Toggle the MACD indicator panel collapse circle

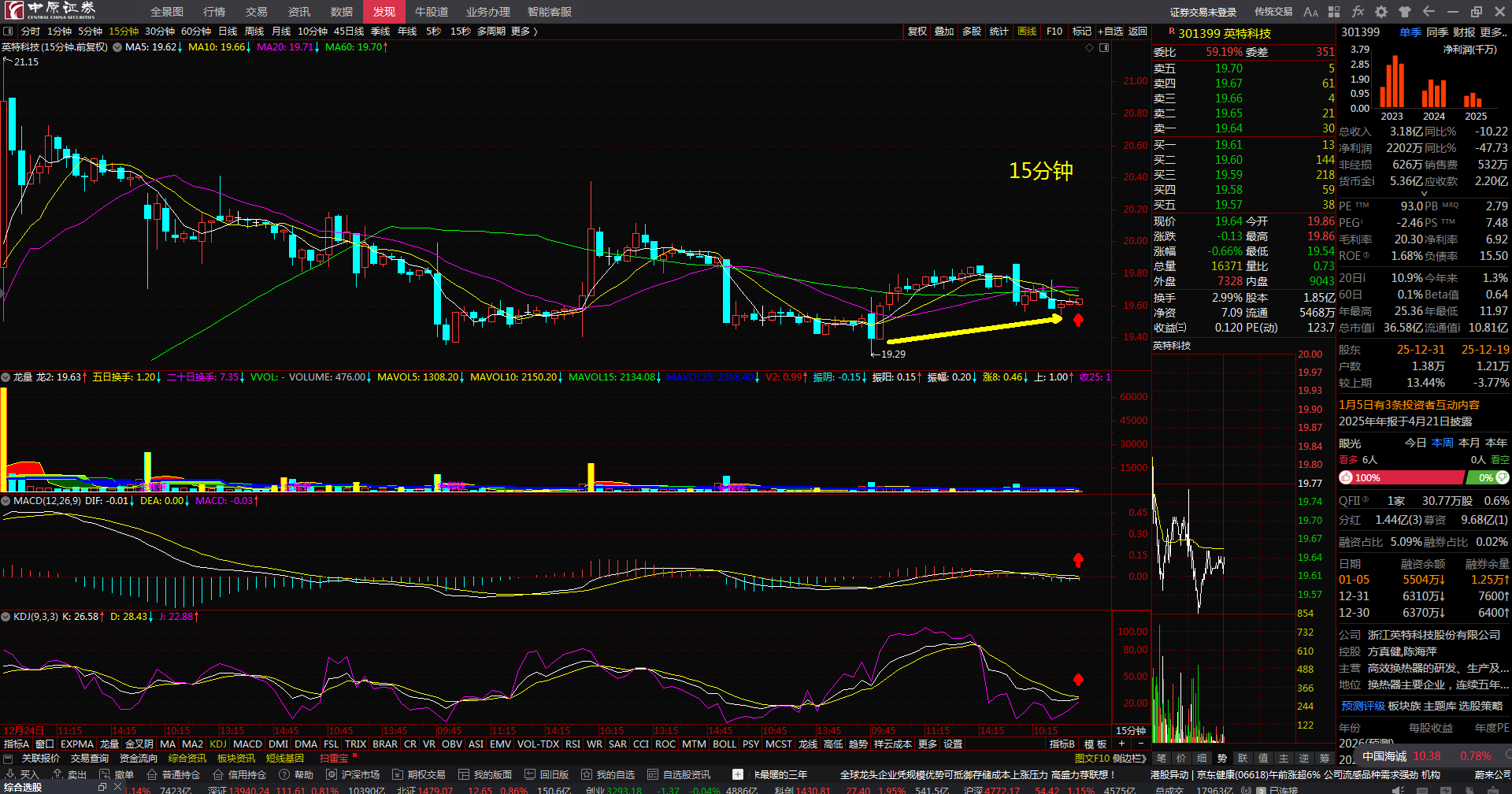[x=6, y=501]
